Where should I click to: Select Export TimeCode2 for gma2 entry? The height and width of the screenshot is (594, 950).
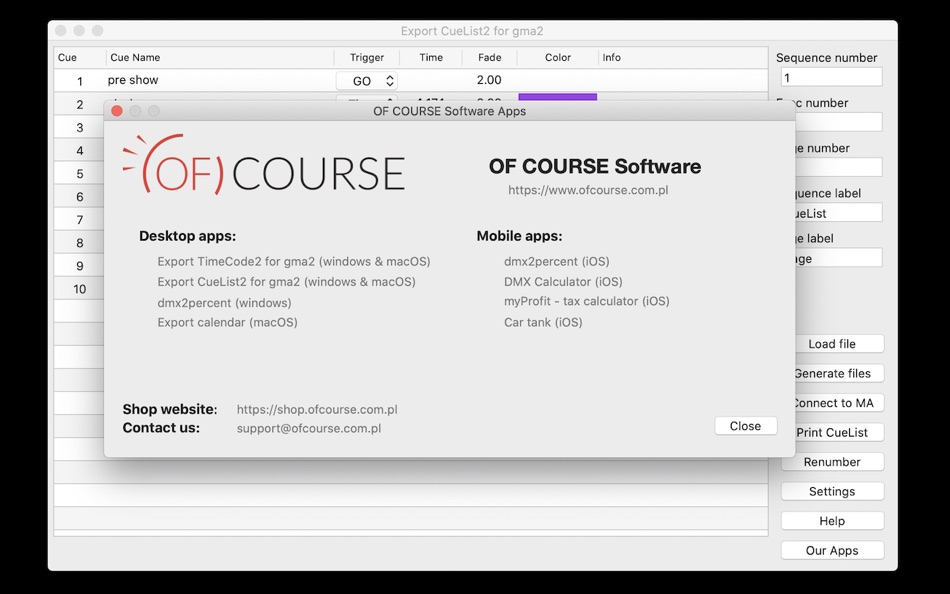pyautogui.click(x=294, y=262)
